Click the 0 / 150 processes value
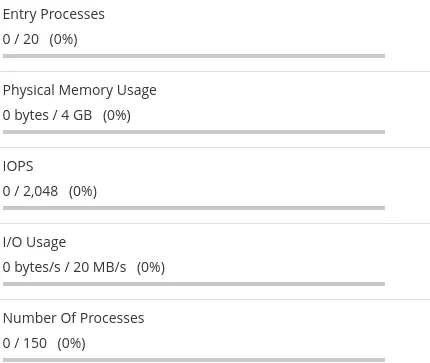 point(25,343)
